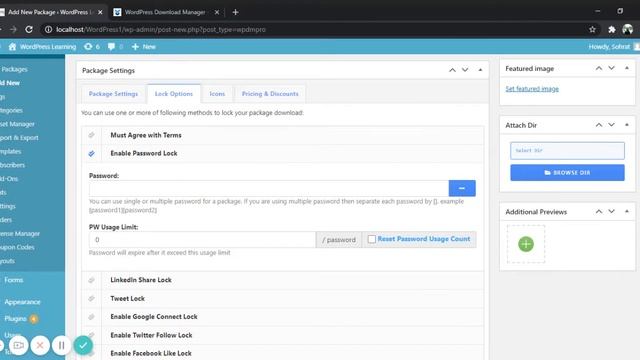Click the green plus to add preview
The image size is (640, 360).
point(526,244)
